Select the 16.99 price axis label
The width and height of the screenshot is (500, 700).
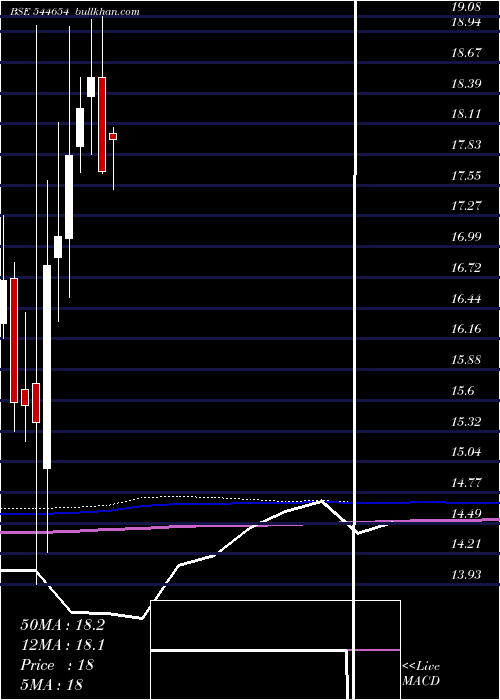[x=466, y=237]
